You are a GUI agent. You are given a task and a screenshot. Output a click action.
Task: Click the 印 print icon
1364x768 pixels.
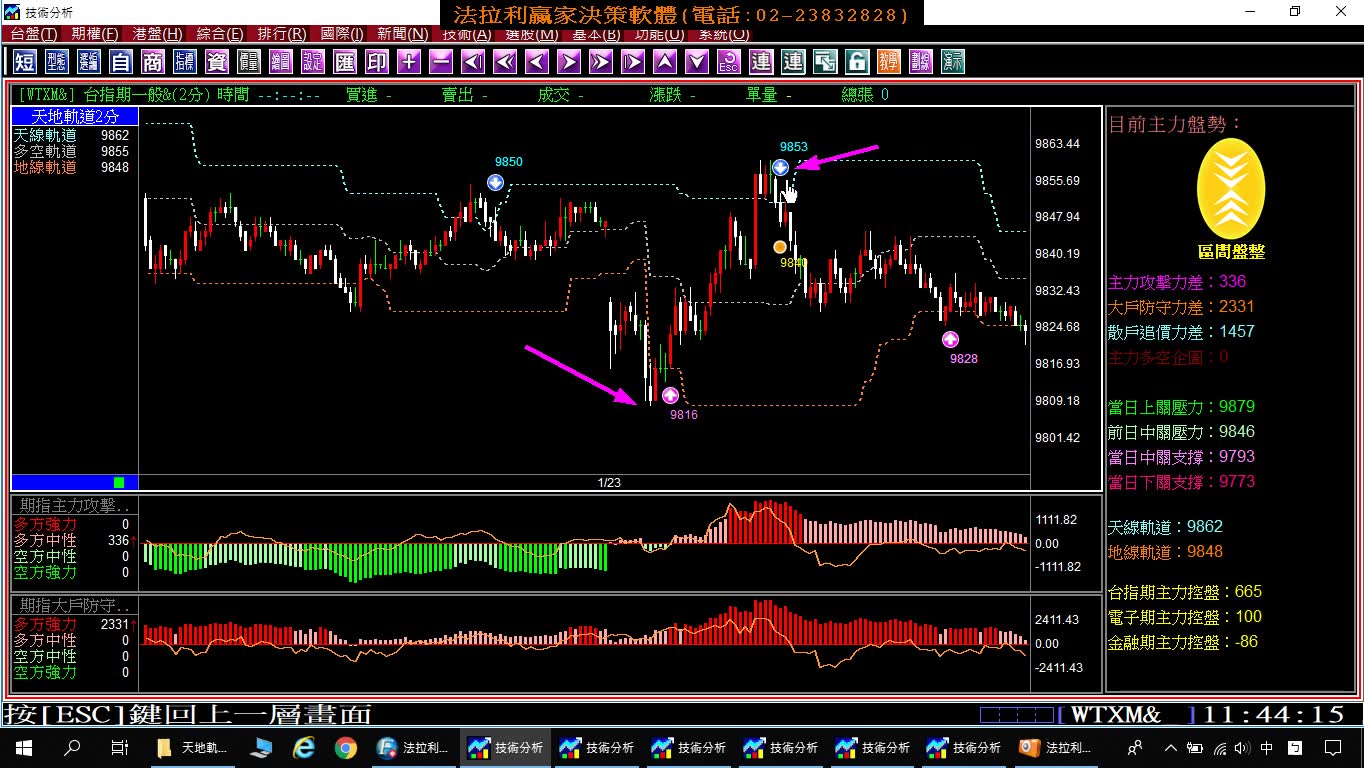click(377, 61)
